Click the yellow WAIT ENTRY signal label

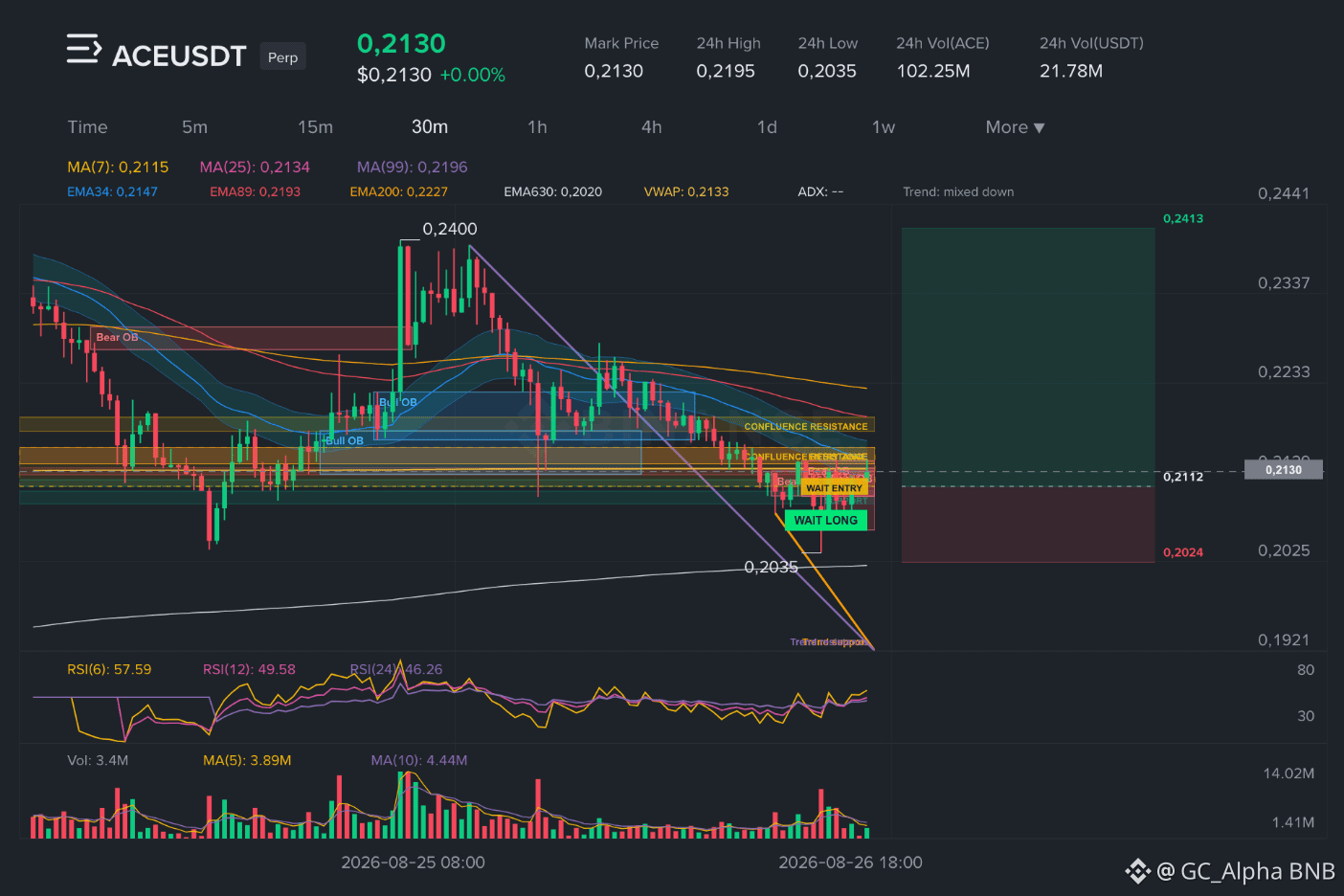[834, 488]
